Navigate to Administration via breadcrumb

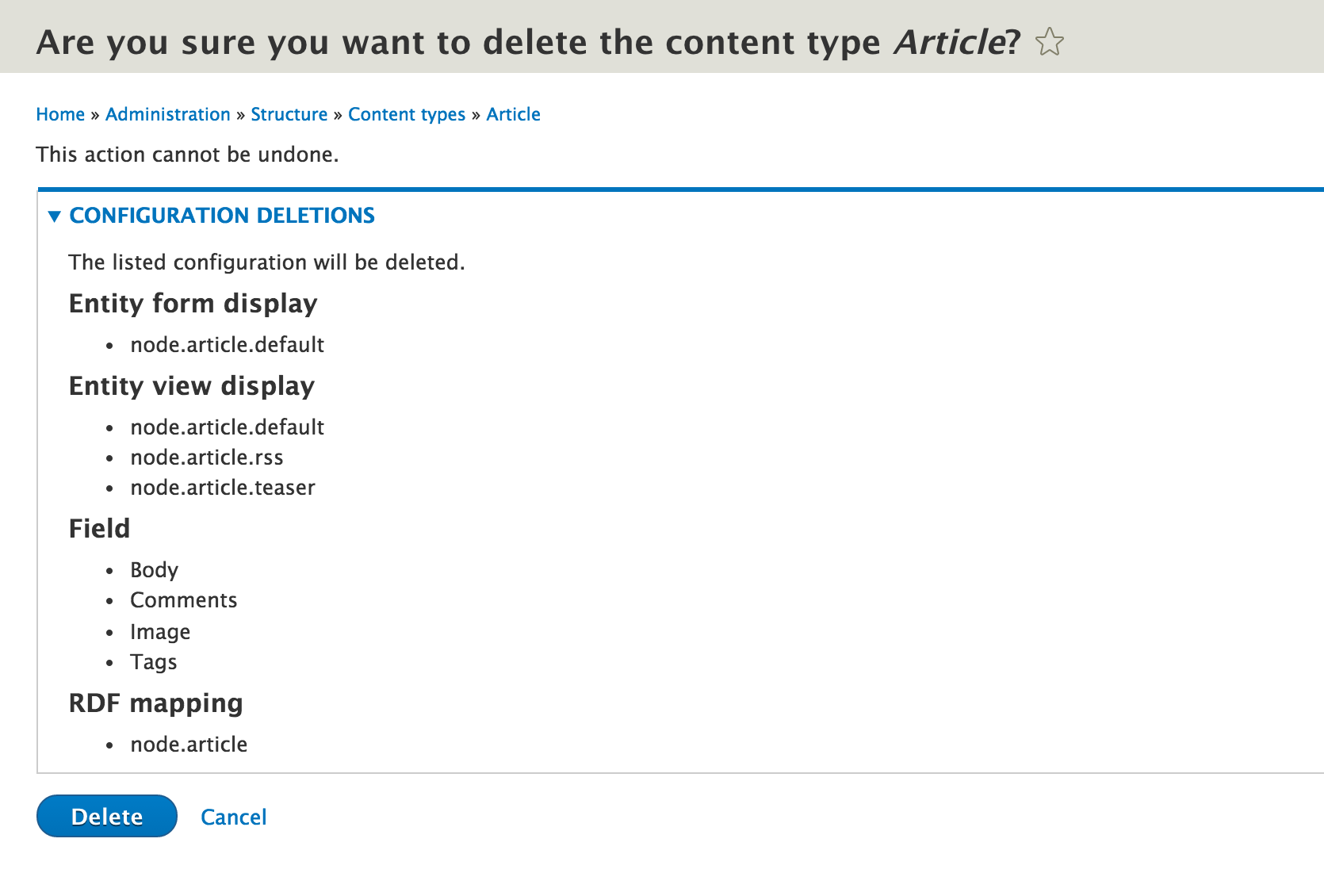[x=167, y=114]
